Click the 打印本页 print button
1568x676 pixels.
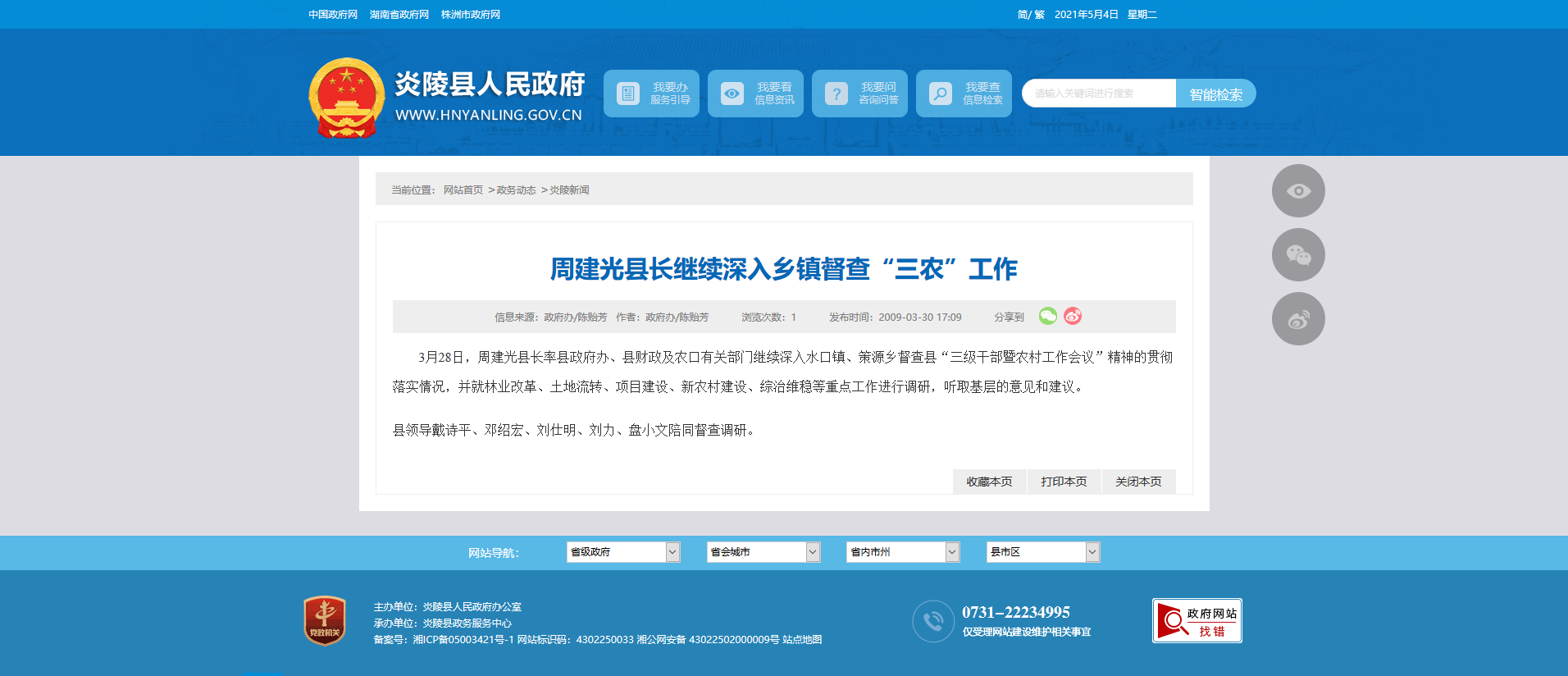(1064, 482)
